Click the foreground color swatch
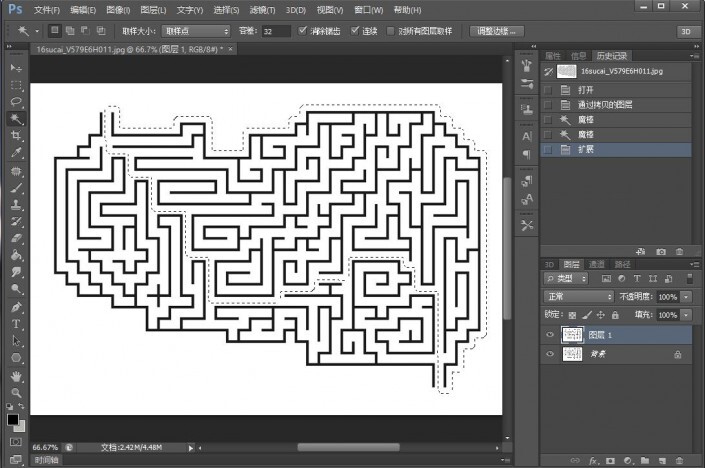 13,421
